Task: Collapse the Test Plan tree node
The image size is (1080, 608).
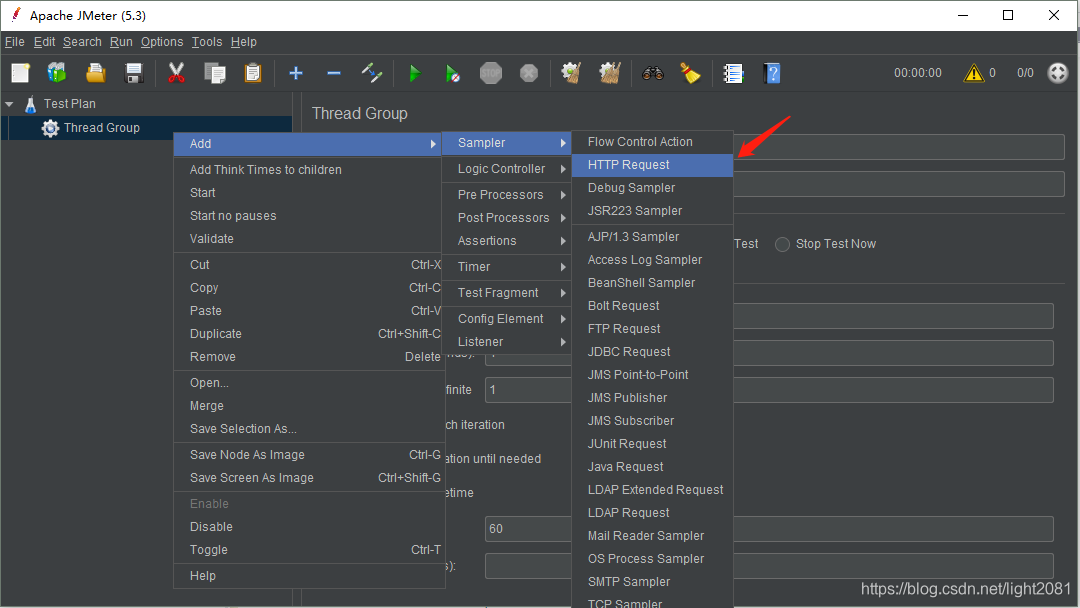Action: pyautogui.click(x=9, y=104)
